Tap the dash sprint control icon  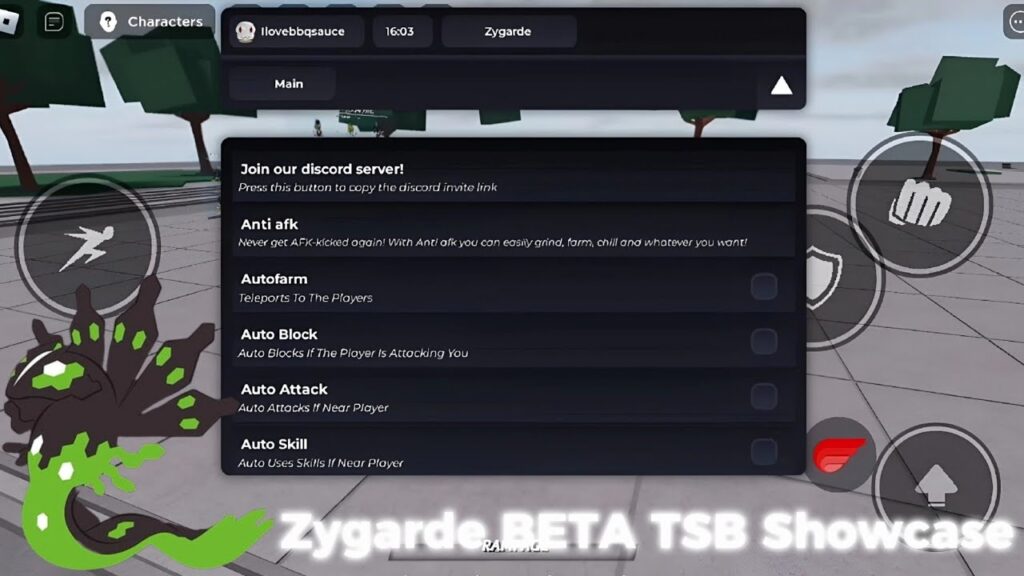(x=87, y=247)
